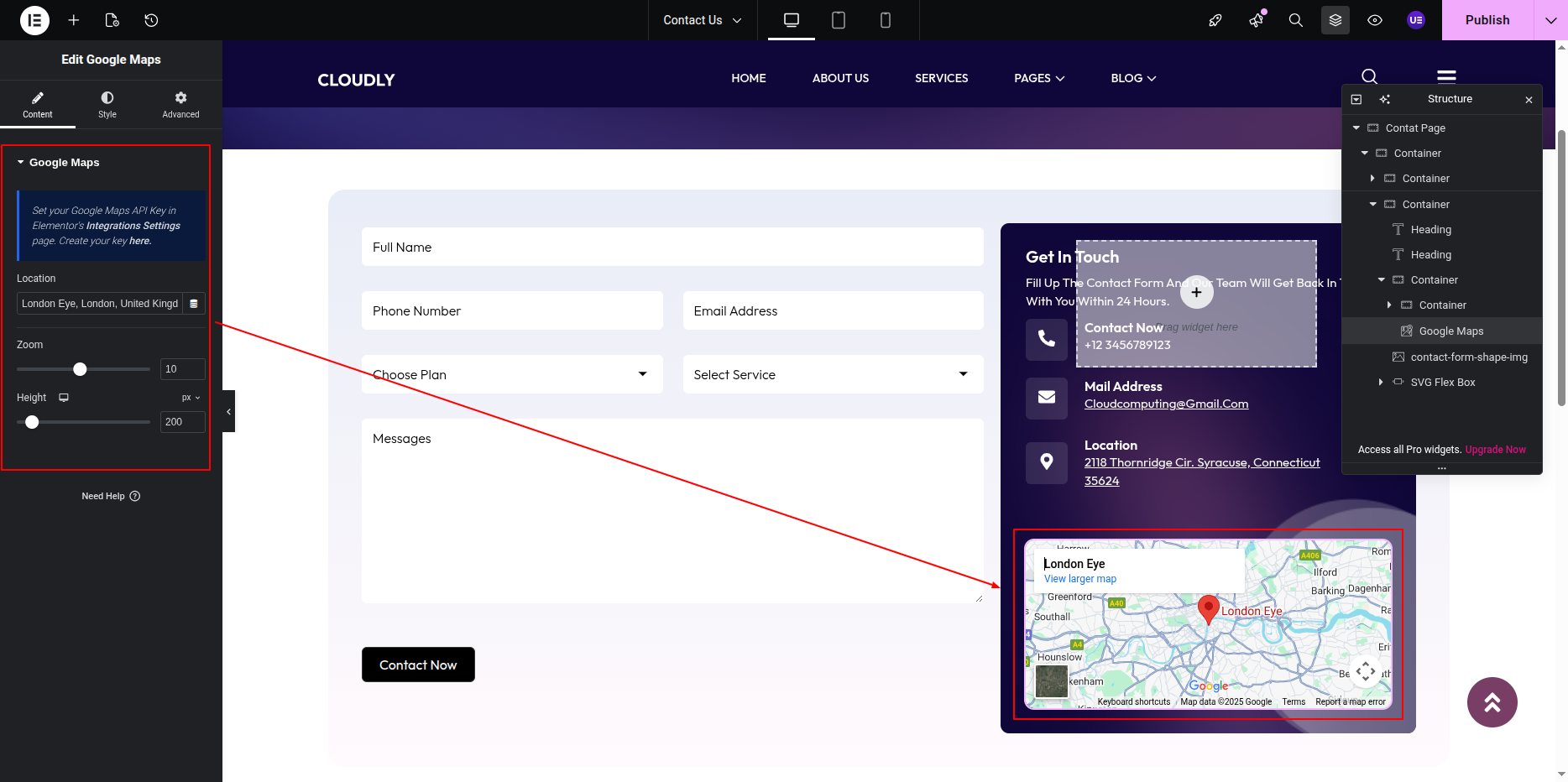Select Google Maps in Structure panel

(x=1442, y=331)
